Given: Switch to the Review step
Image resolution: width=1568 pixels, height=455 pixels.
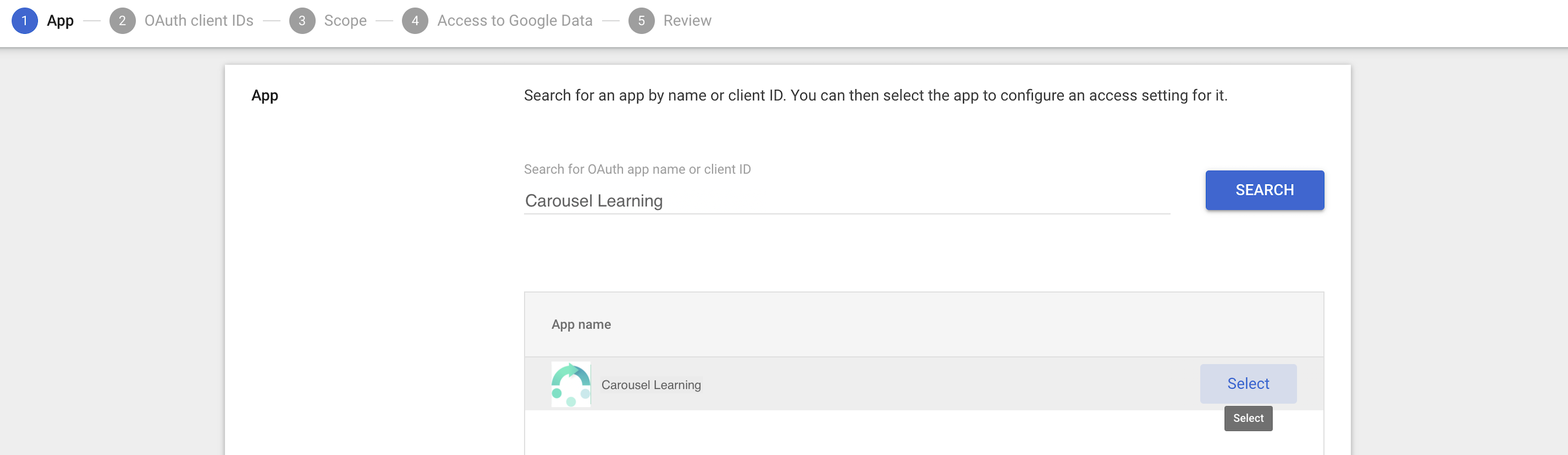Looking at the screenshot, I should click(687, 21).
